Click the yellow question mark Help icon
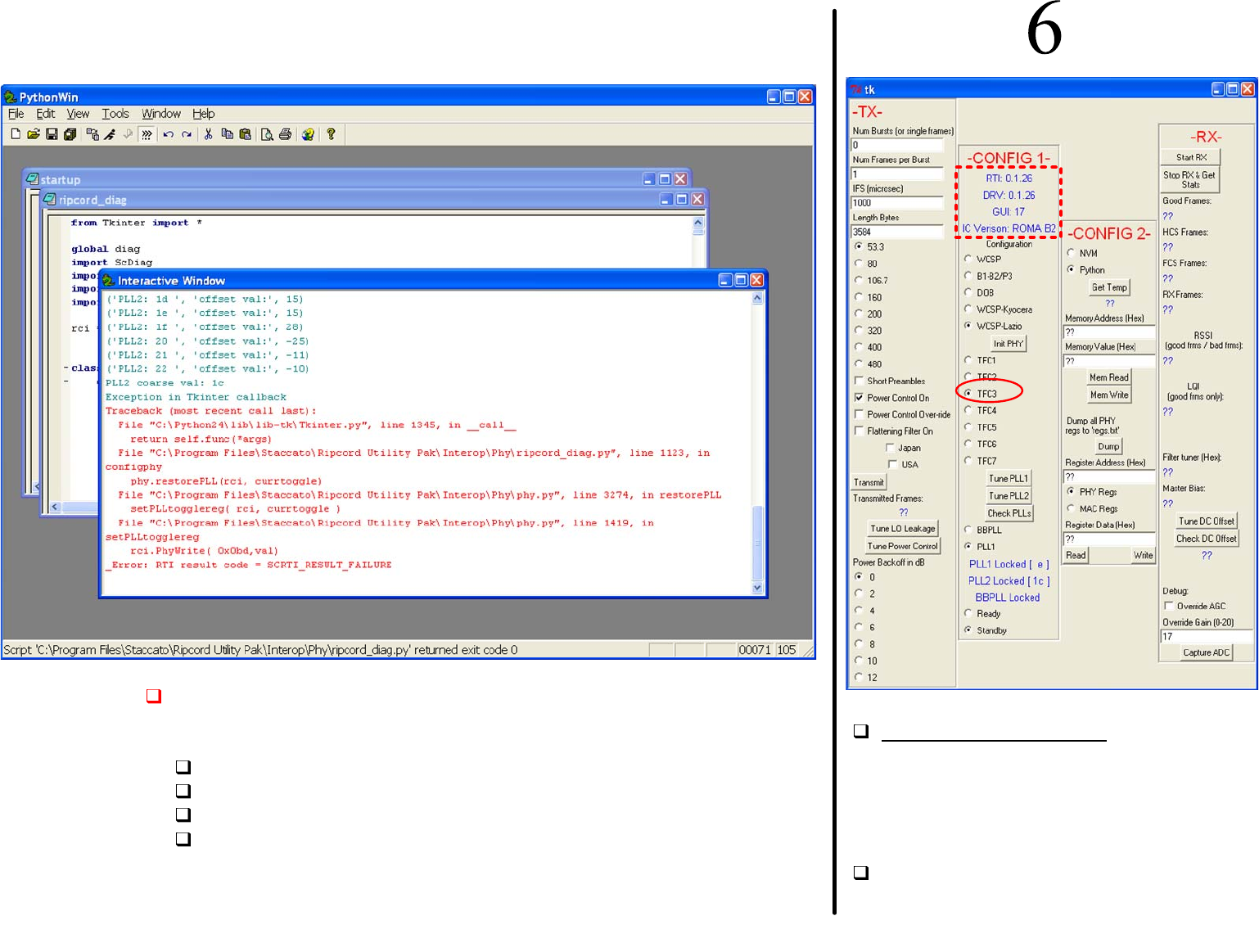Screen dimensions: 1259x952 pyautogui.click(x=331, y=134)
